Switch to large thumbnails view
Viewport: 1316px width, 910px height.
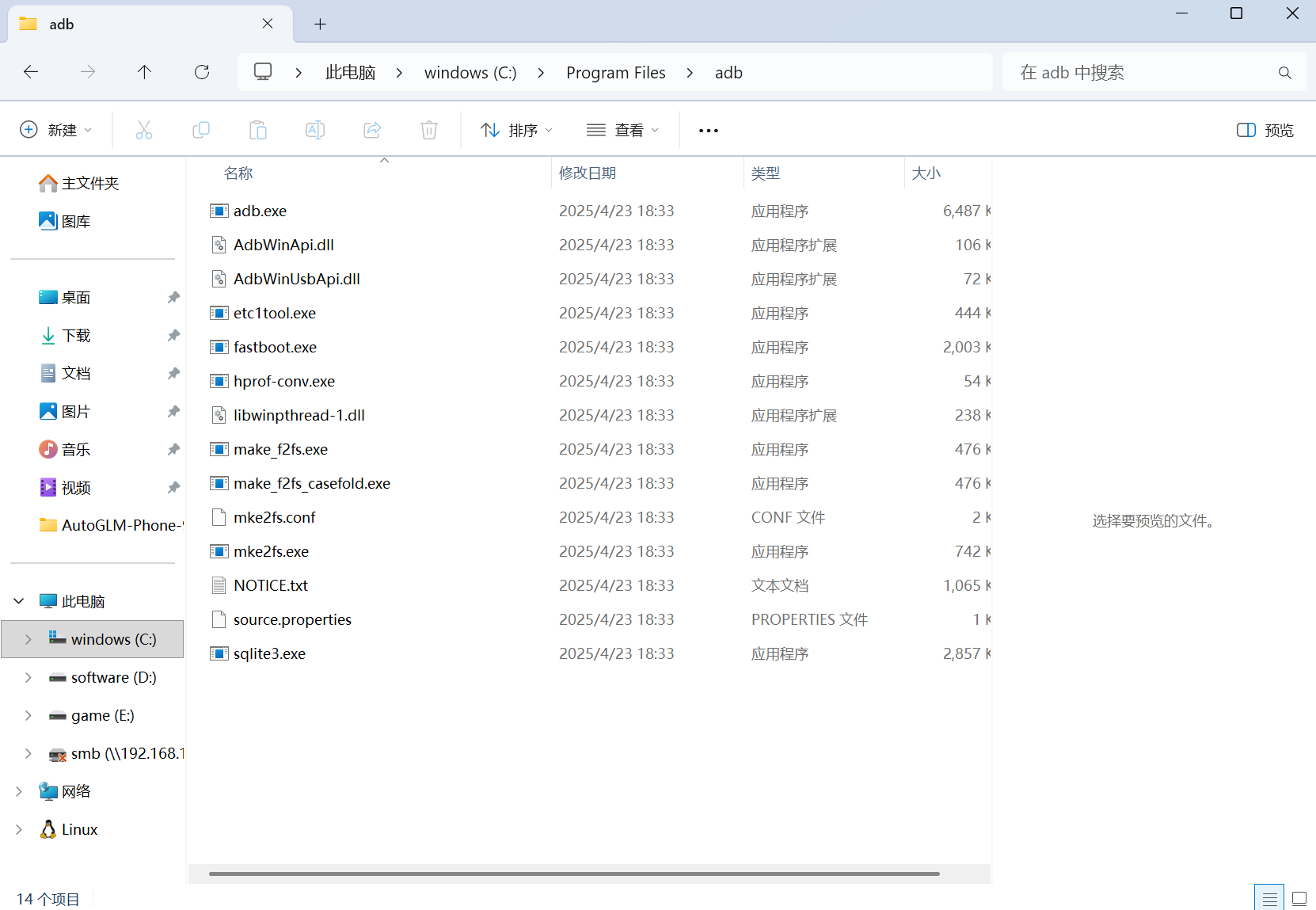coord(1299,898)
